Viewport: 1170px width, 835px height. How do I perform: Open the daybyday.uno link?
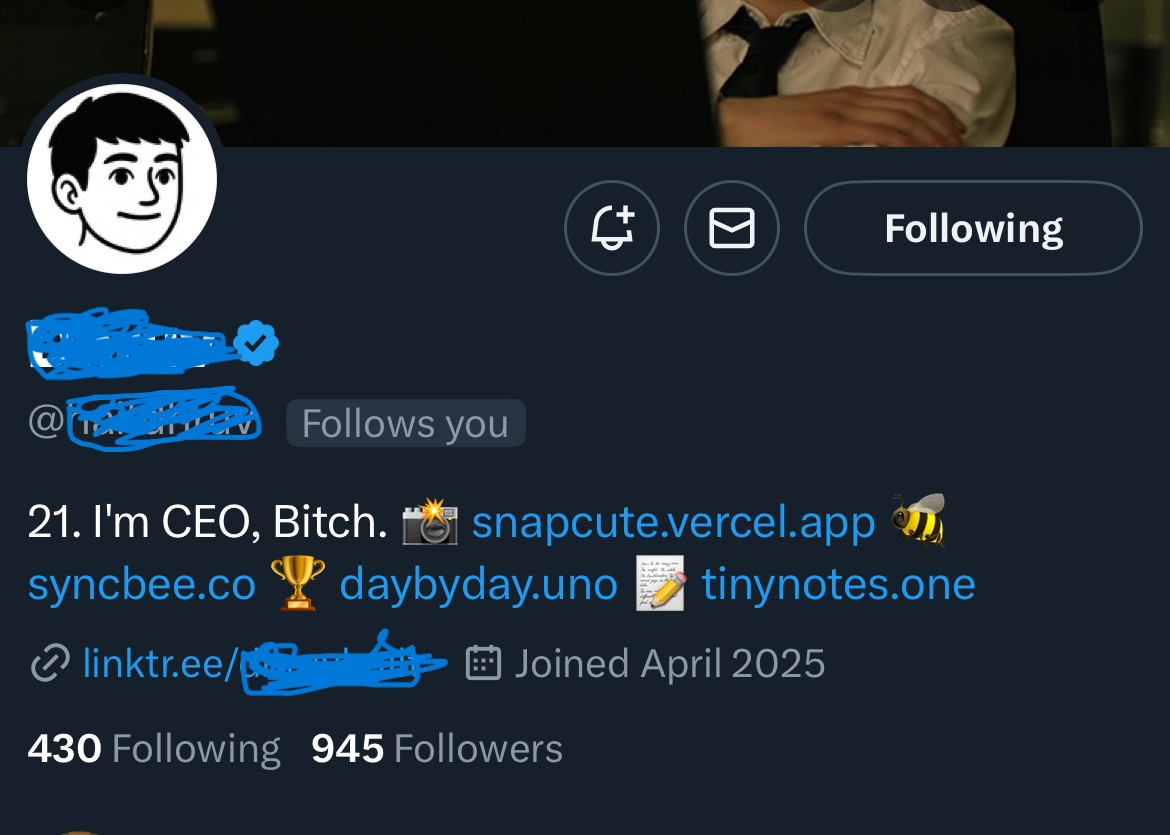click(x=478, y=584)
